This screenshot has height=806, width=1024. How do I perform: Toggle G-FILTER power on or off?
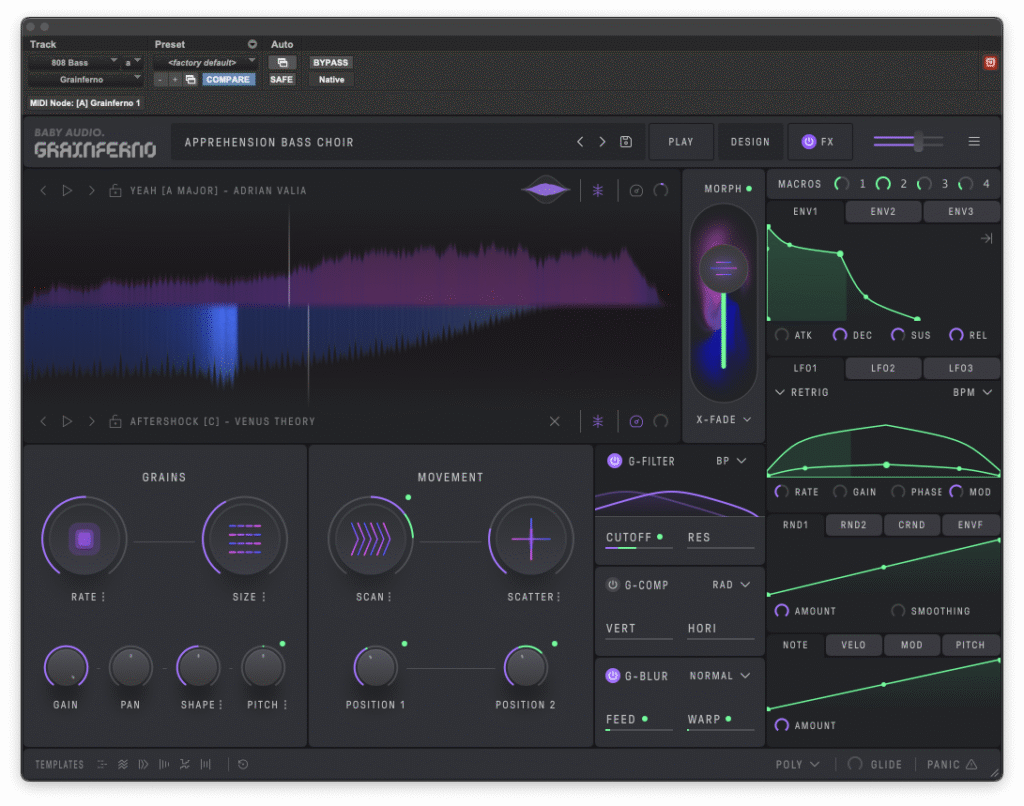[x=615, y=460]
